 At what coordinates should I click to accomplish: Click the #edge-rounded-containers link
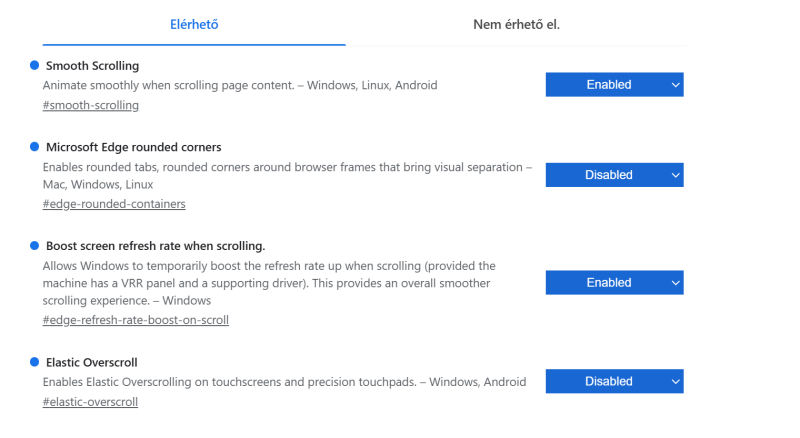114,204
